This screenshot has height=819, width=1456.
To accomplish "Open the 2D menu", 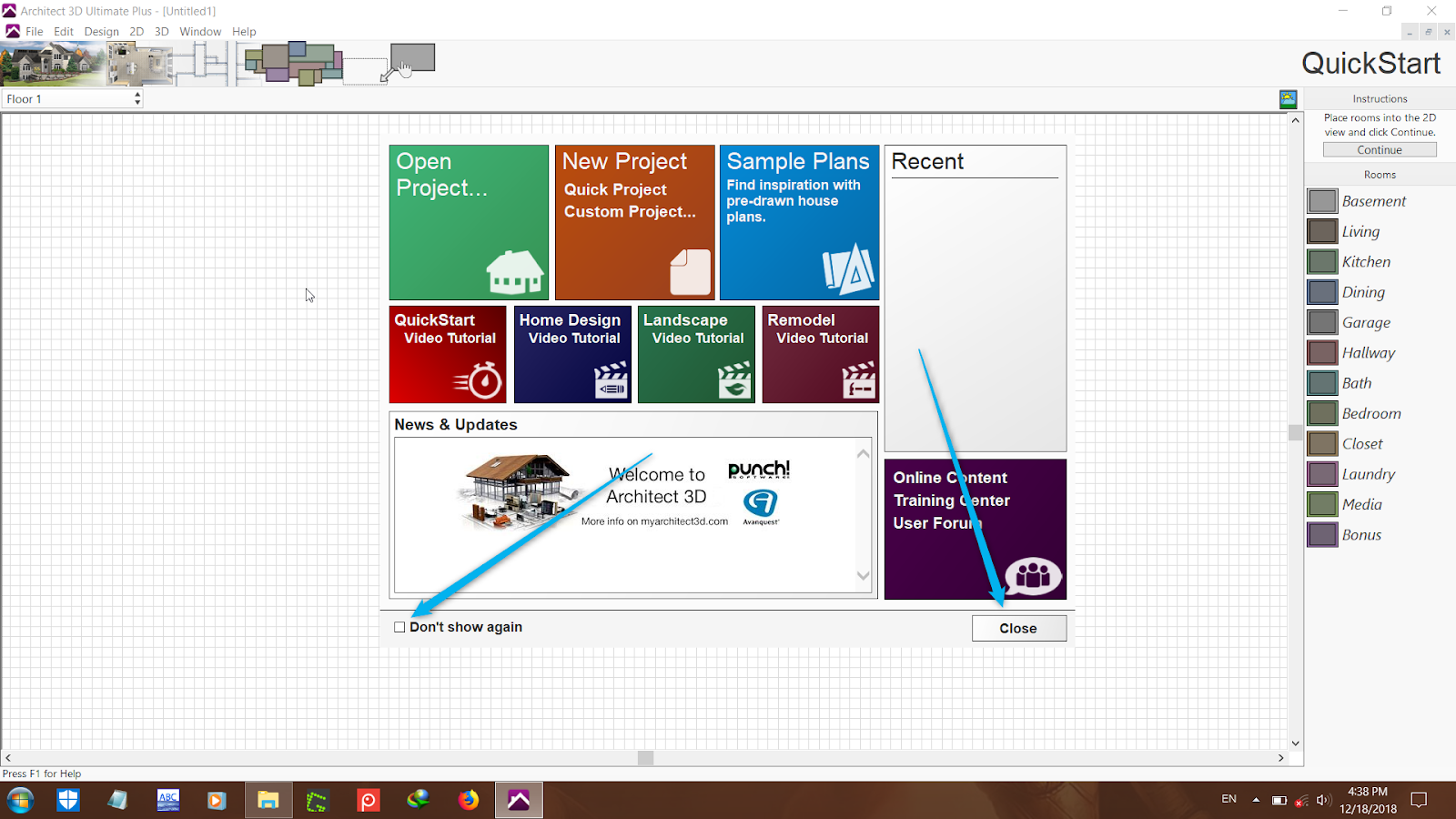I will tap(136, 31).
